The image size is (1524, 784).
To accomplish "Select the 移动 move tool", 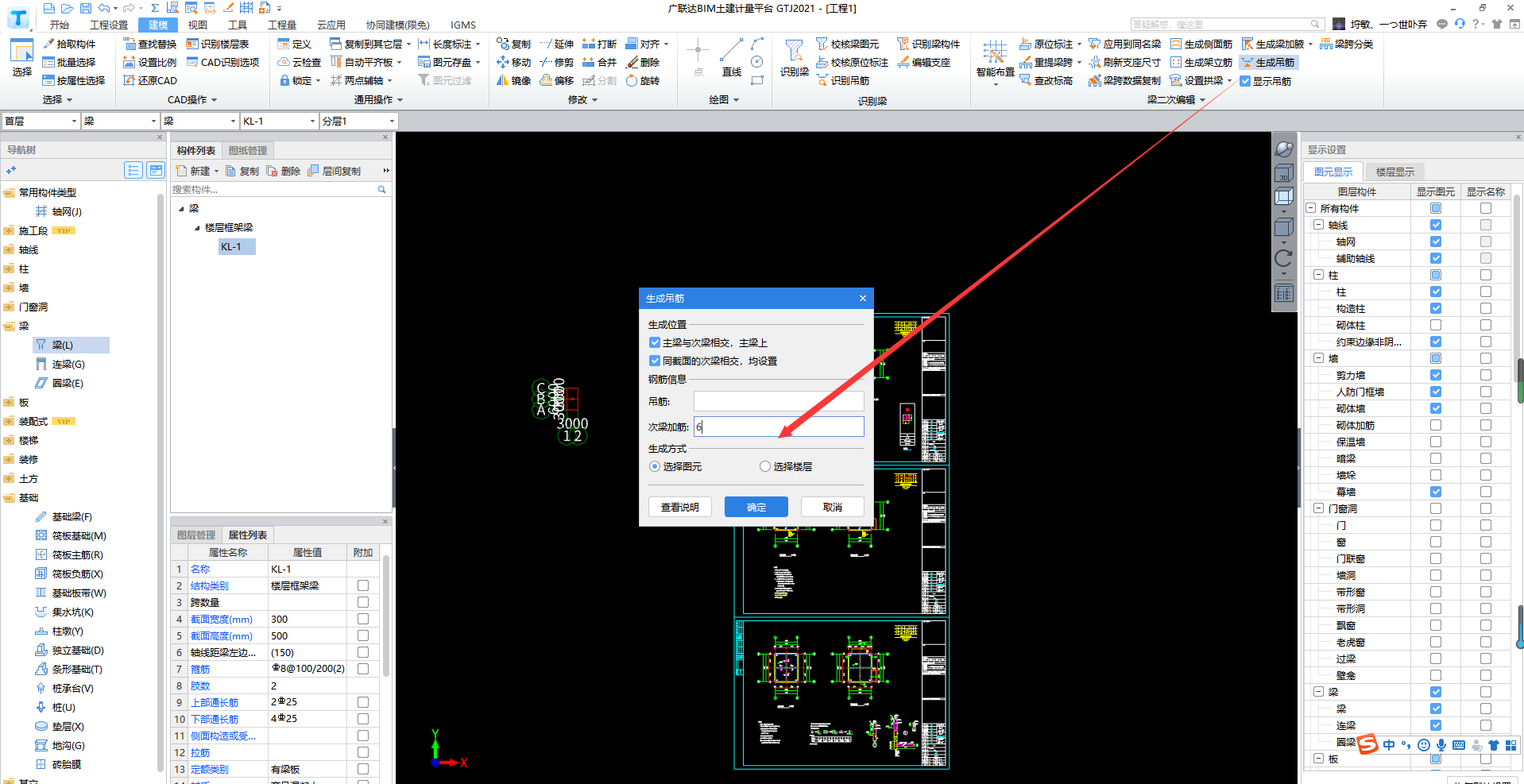I will click(513, 62).
